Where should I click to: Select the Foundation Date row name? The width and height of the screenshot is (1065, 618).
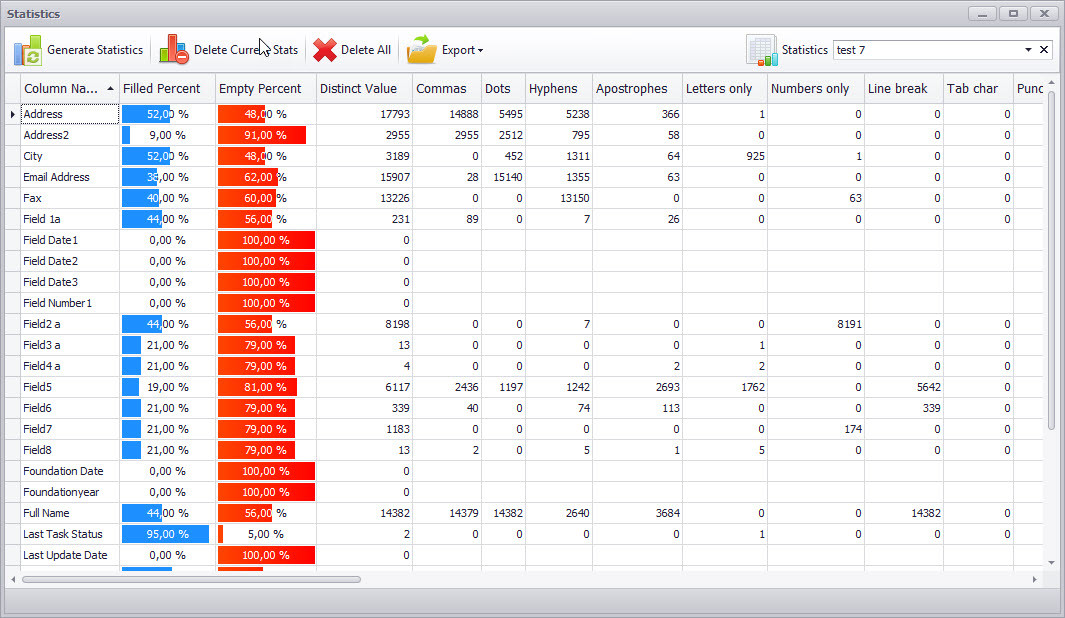coord(63,471)
